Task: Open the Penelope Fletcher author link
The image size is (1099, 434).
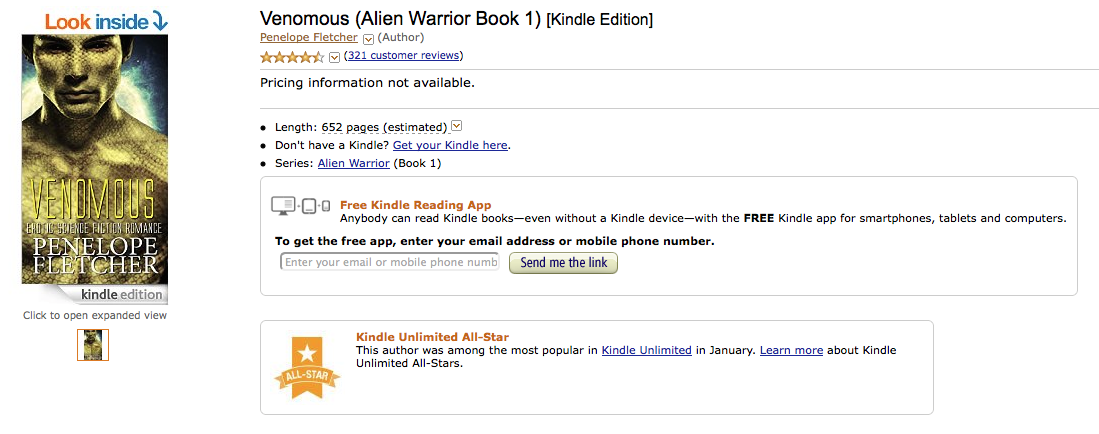Action: click(308, 38)
